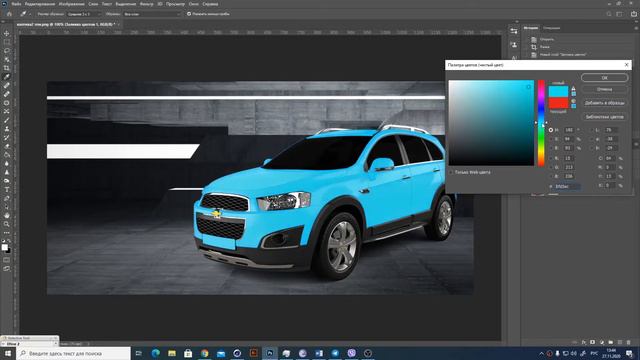Switch to the Операции tab
Screen dimensions: 640x360
tap(551, 28)
